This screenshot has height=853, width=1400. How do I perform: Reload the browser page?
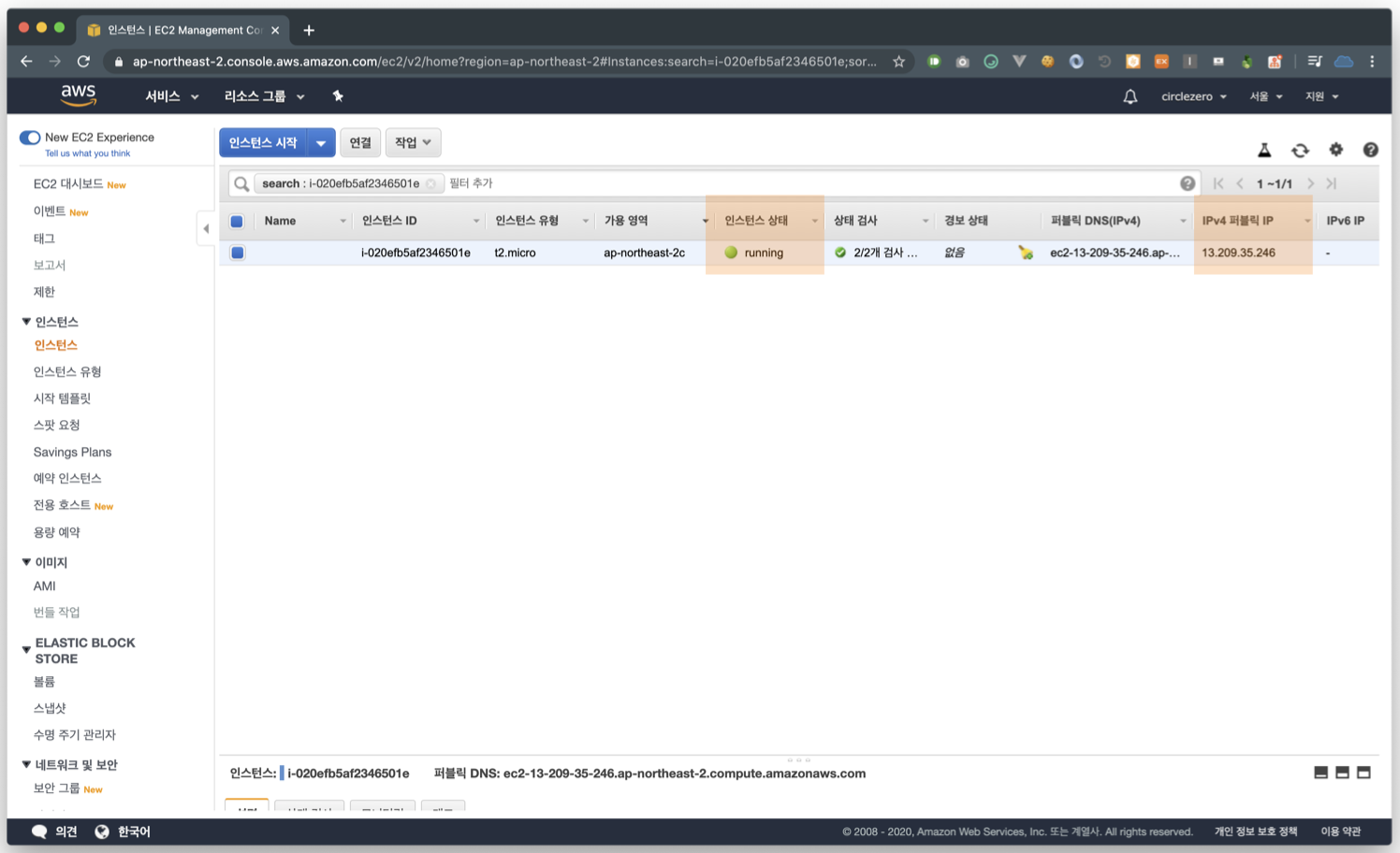(x=83, y=62)
